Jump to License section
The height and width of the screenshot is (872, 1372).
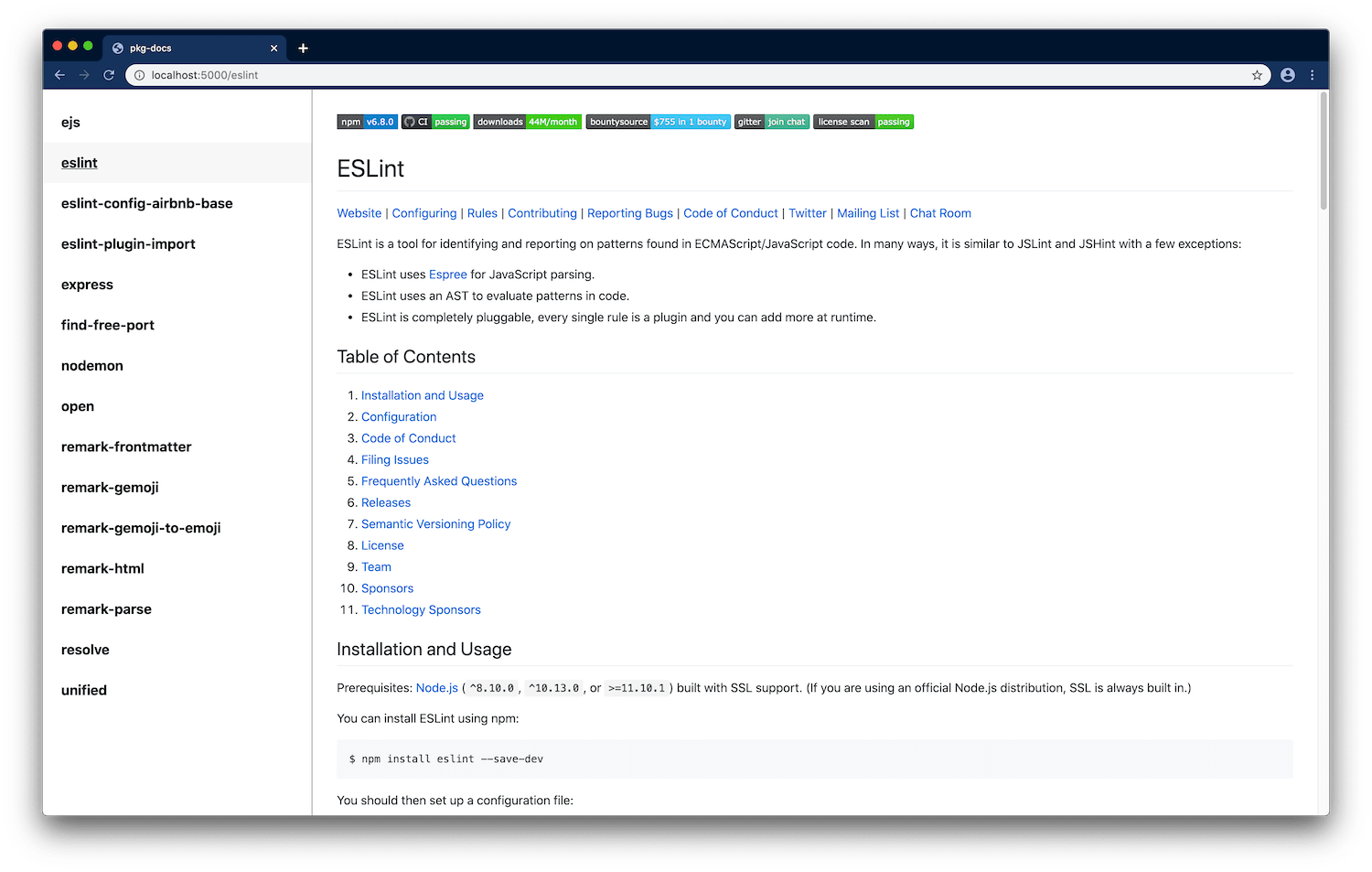pyautogui.click(x=382, y=545)
